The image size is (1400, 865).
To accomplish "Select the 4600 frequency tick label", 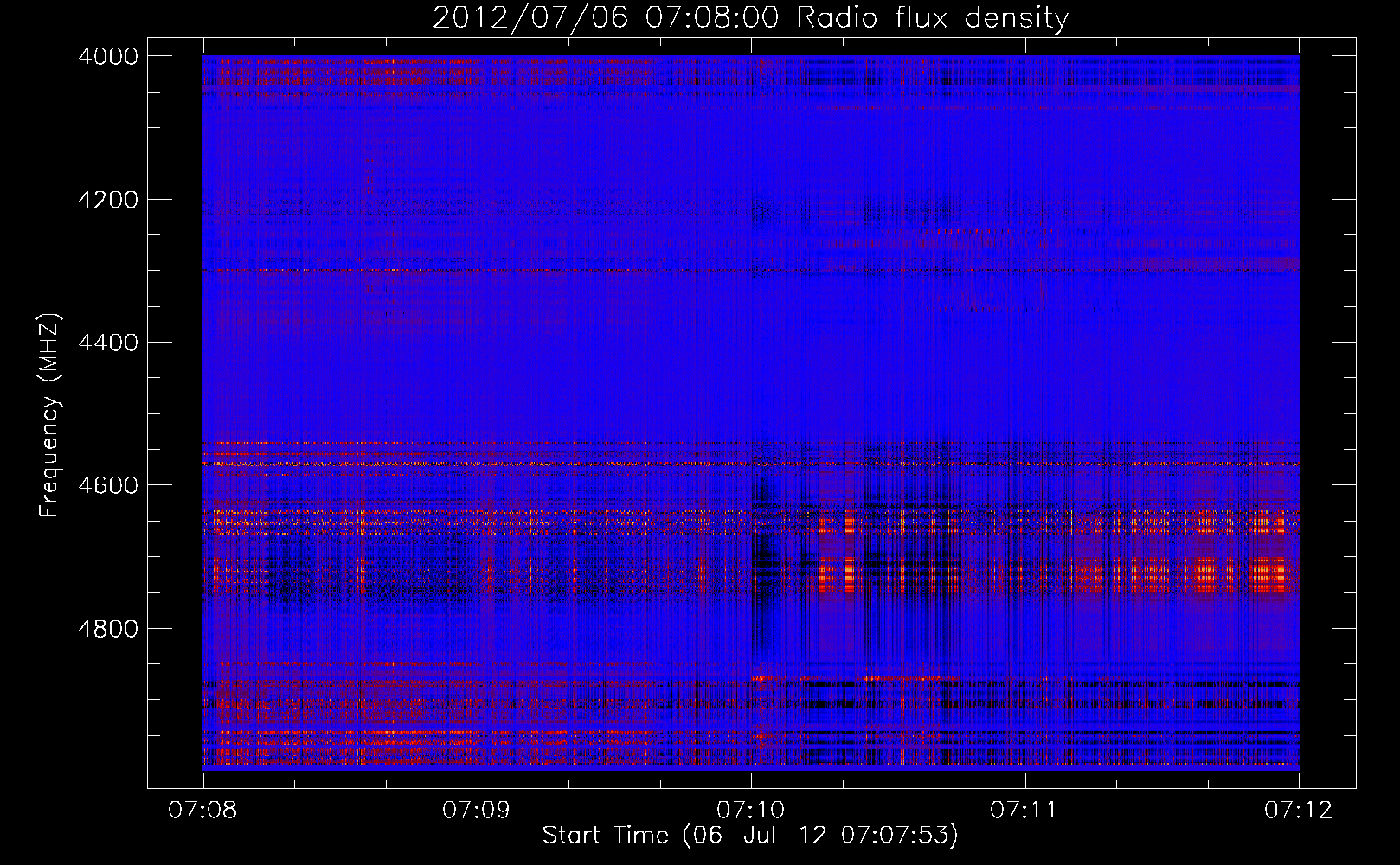I will (x=108, y=485).
